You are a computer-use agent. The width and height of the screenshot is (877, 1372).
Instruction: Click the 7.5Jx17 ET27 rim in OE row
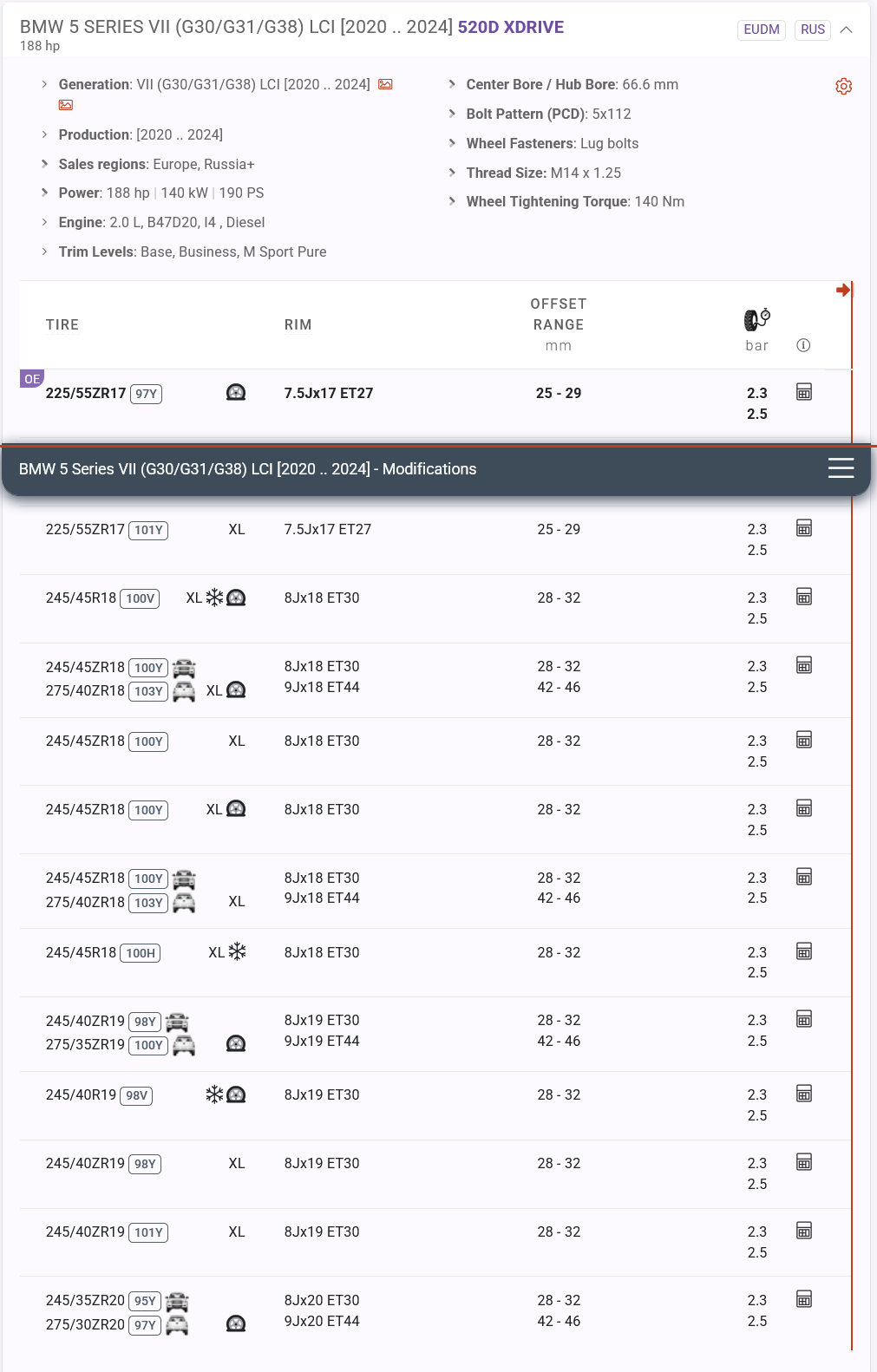click(x=329, y=393)
